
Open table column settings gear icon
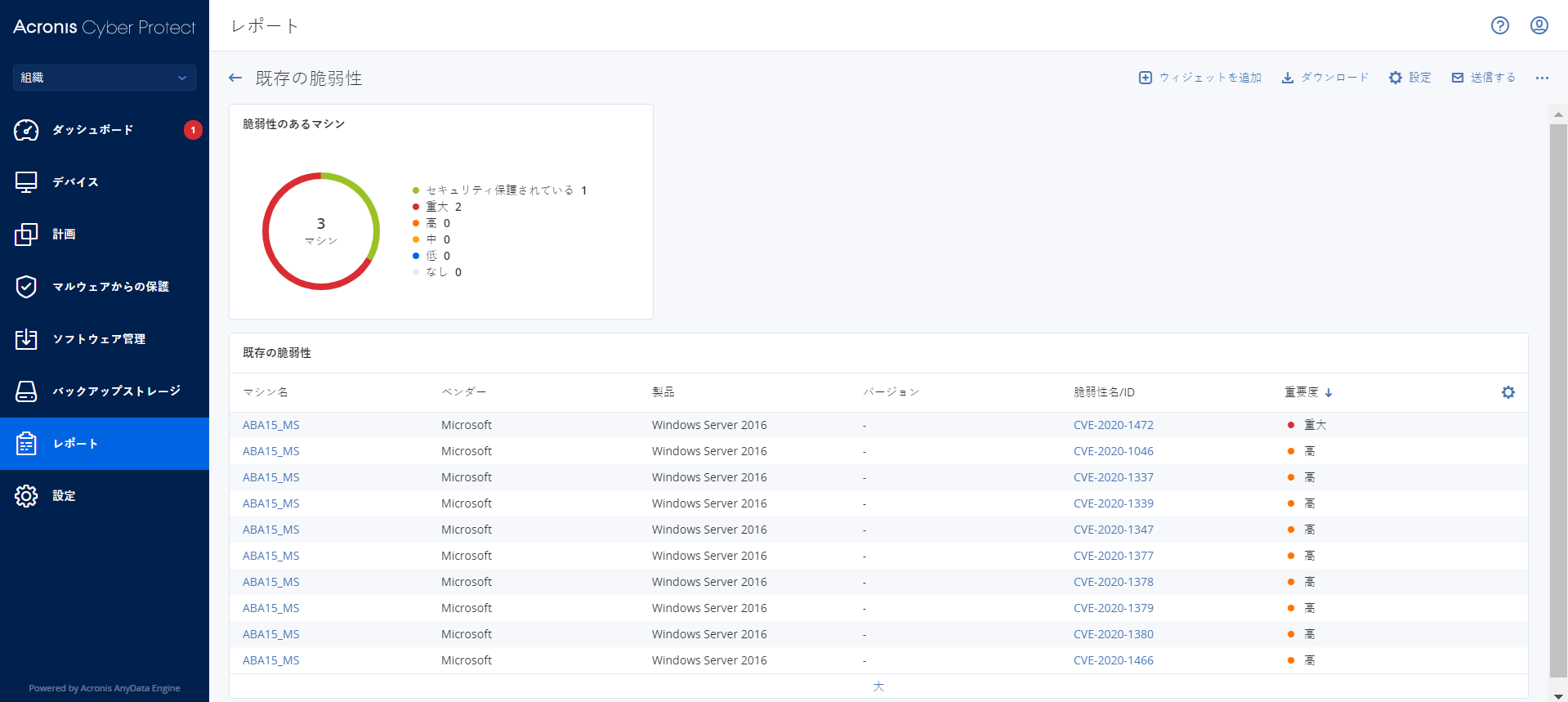click(x=1508, y=392)
